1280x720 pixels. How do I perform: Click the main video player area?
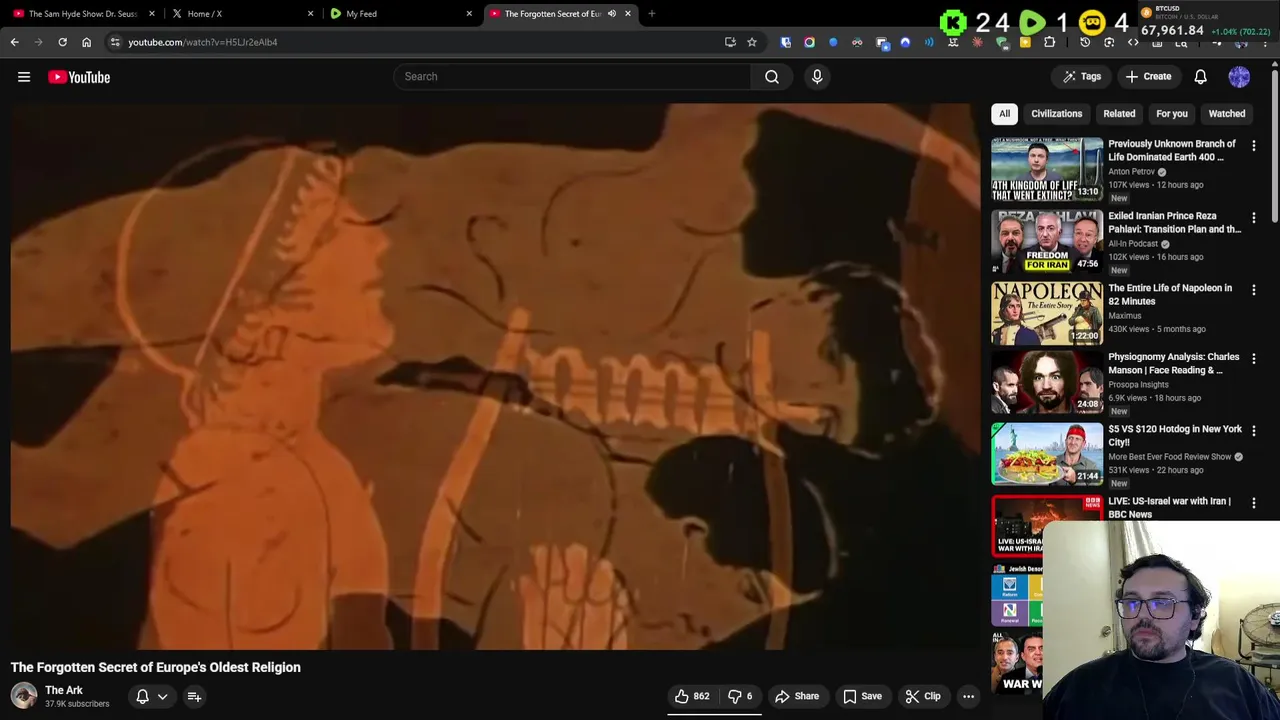pos(495,376)
